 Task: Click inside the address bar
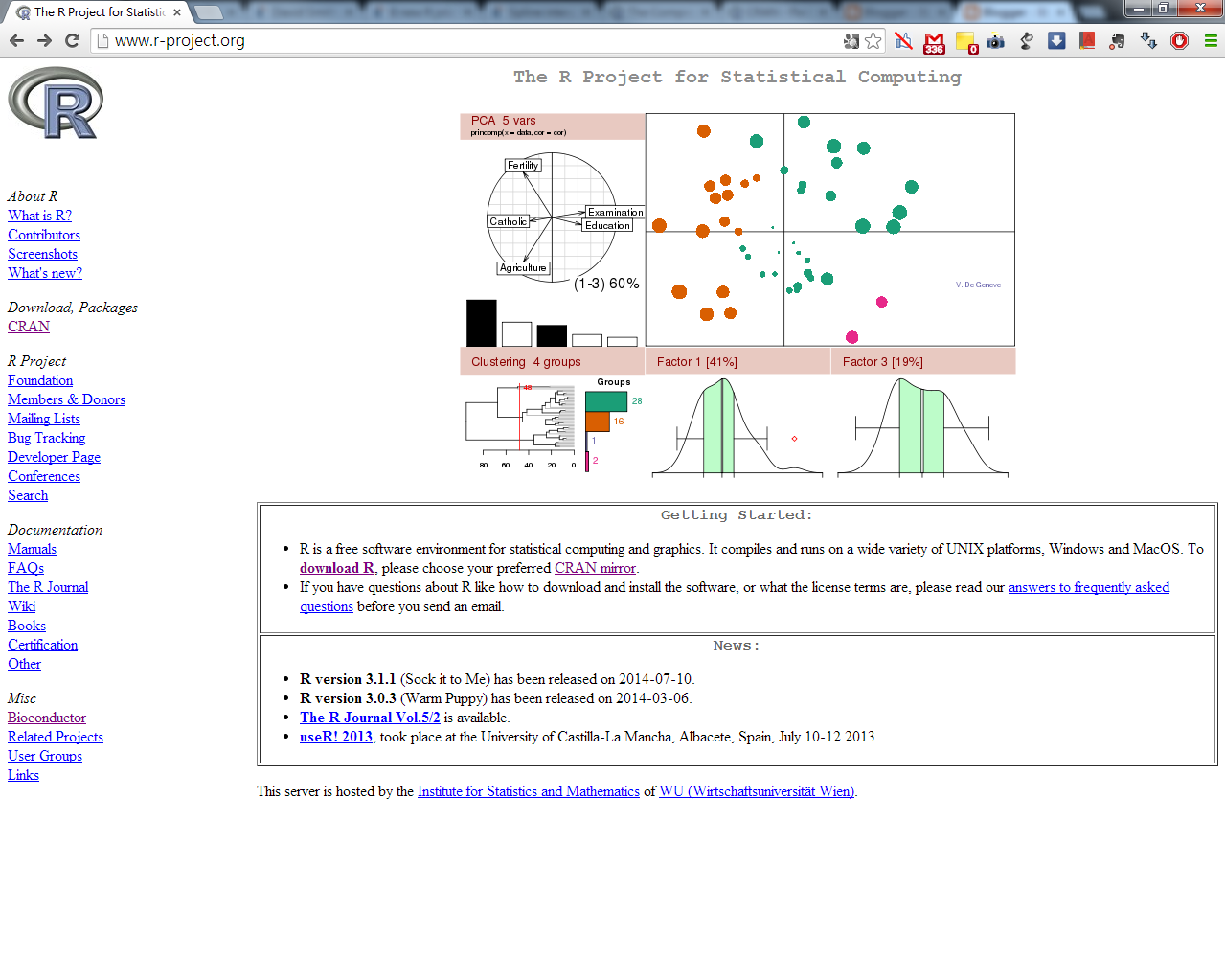287,41
